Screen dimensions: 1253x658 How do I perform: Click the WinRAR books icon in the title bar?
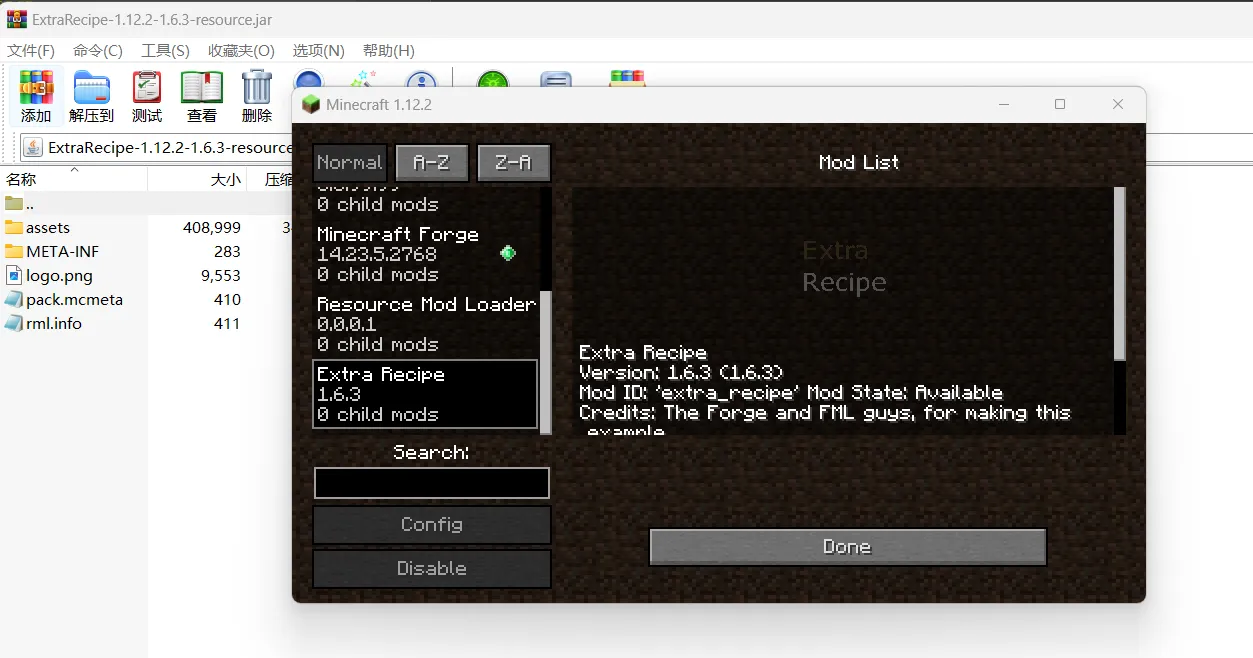tap(17, 19)
